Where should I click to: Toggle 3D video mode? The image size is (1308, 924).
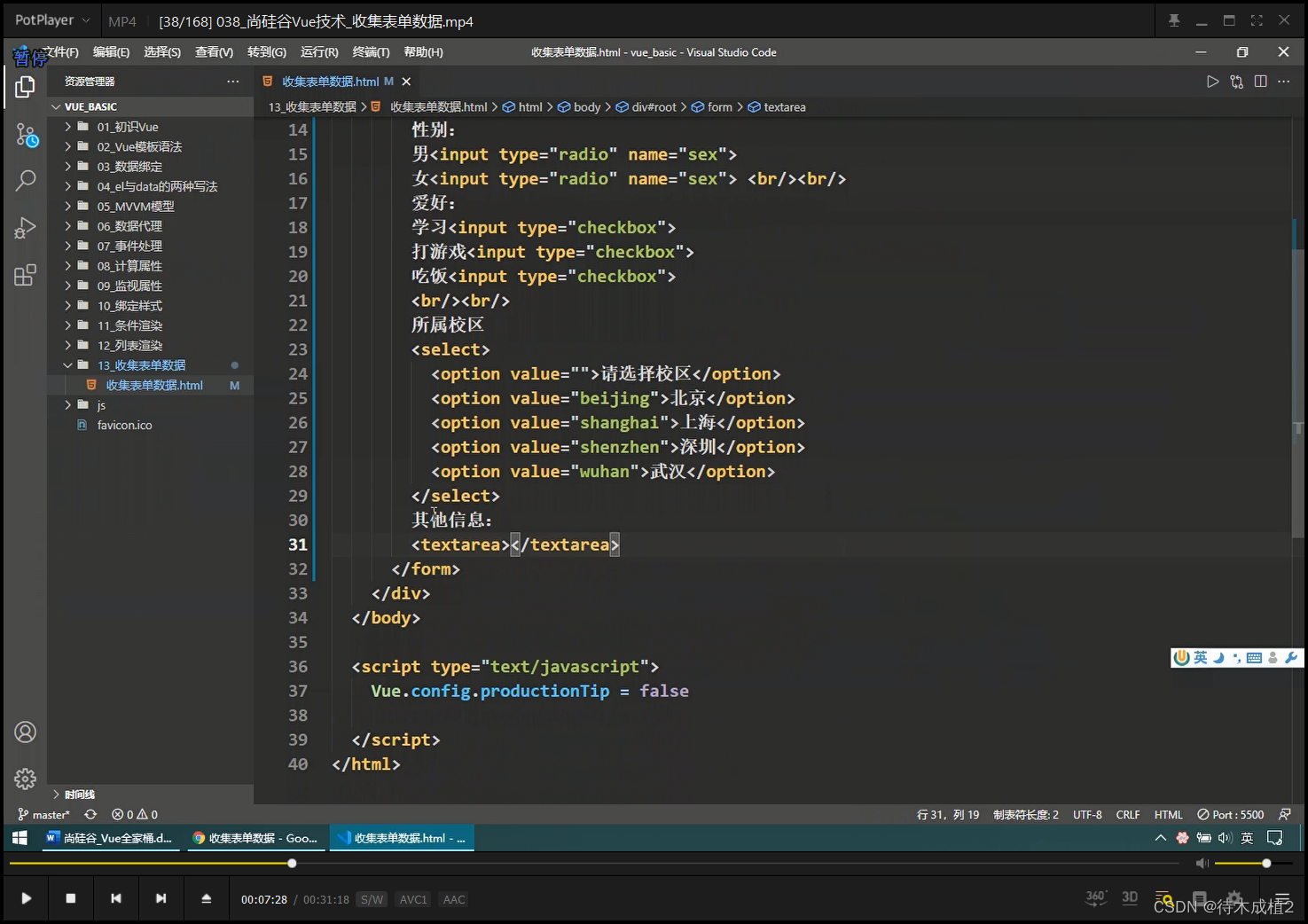pos(1130,897)
